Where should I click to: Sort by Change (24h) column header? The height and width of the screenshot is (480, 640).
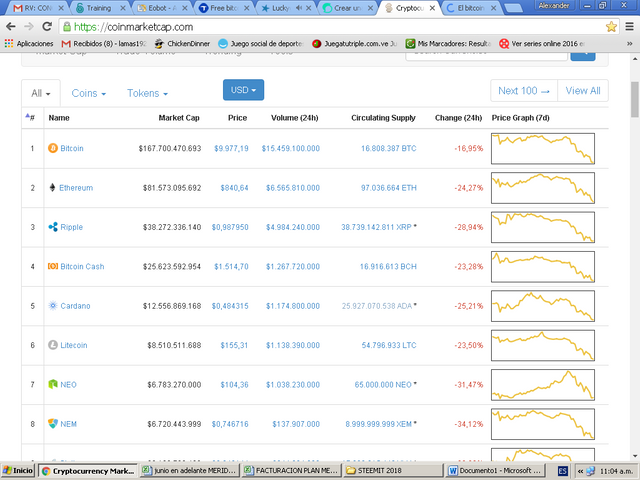tap(458, 118)
